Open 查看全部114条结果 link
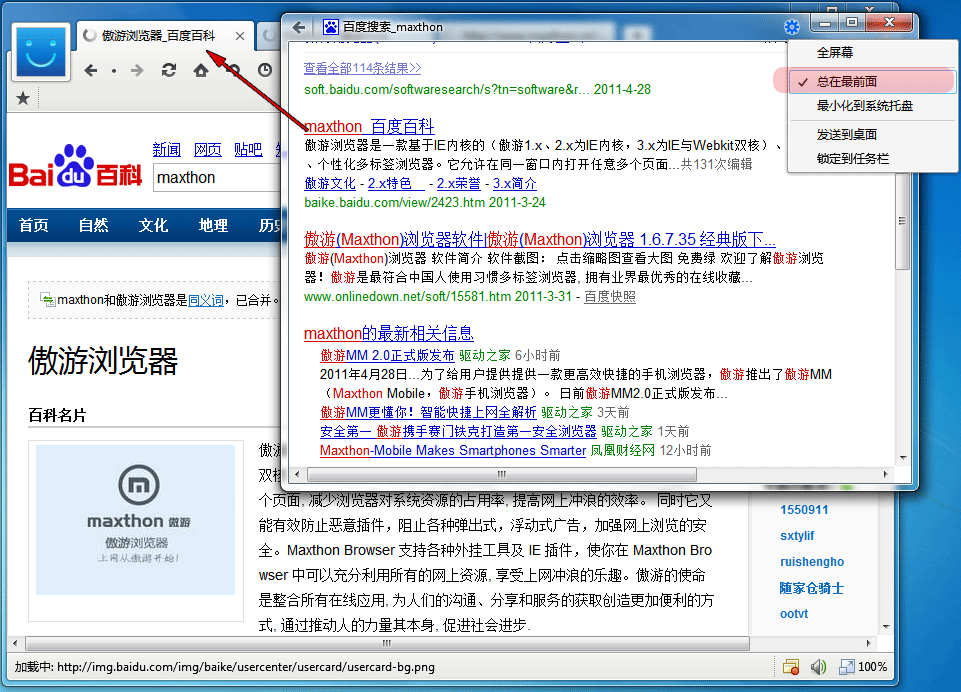Viewport: 961px width, 692px height. coord(363,68)
